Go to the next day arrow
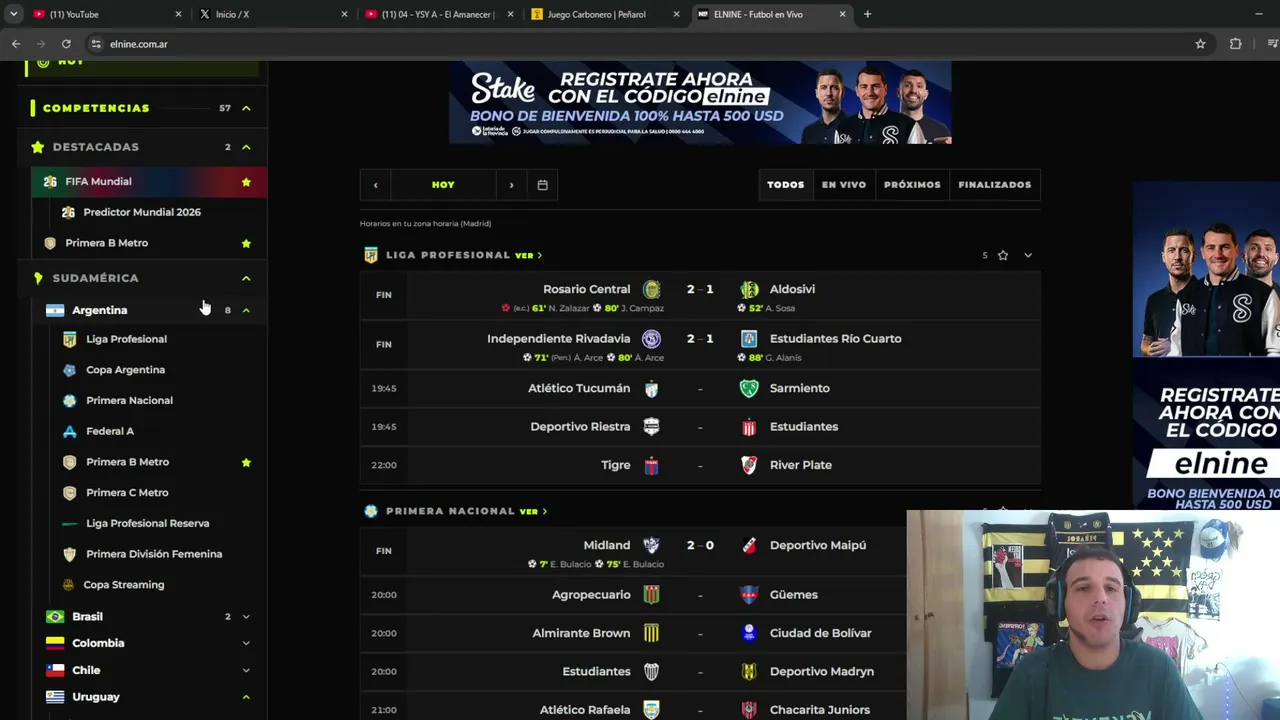Viewport: 1280px width, 720px height. click(511, 185)
